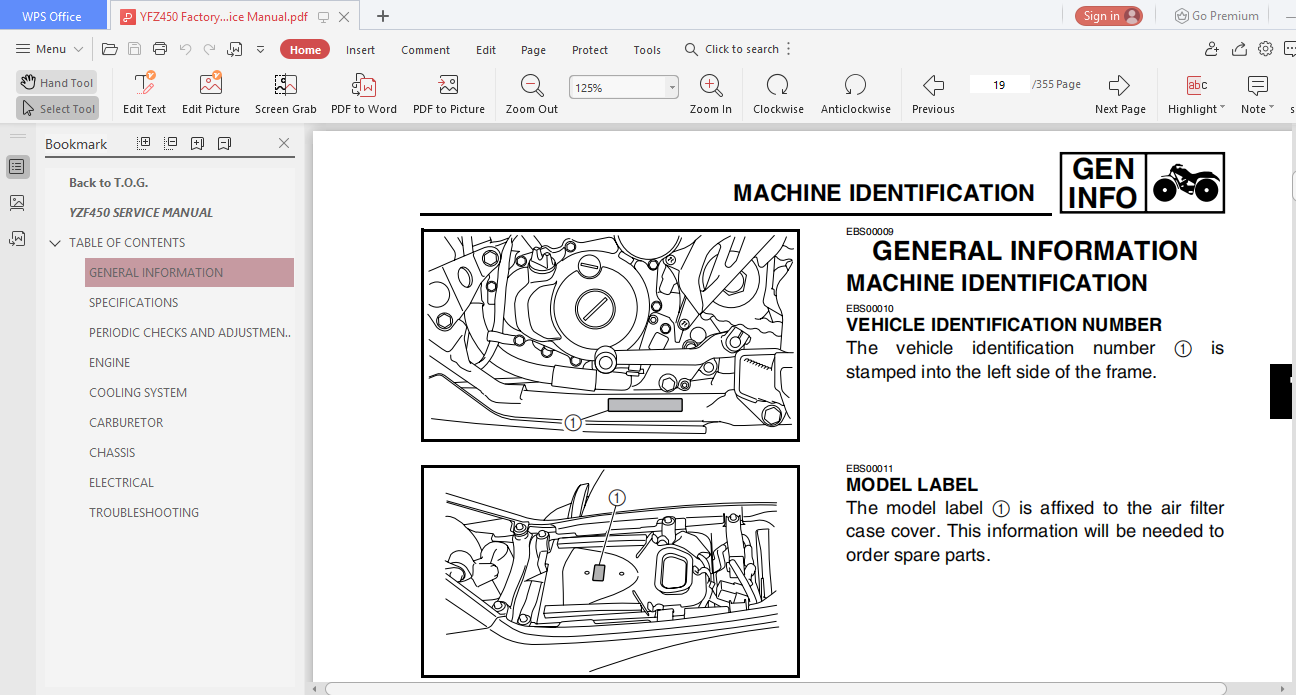Open the YZF450 SERVICE MANUAL bookmark
The width and height of the screenshot is (1296, 695).
pos(141,212)
